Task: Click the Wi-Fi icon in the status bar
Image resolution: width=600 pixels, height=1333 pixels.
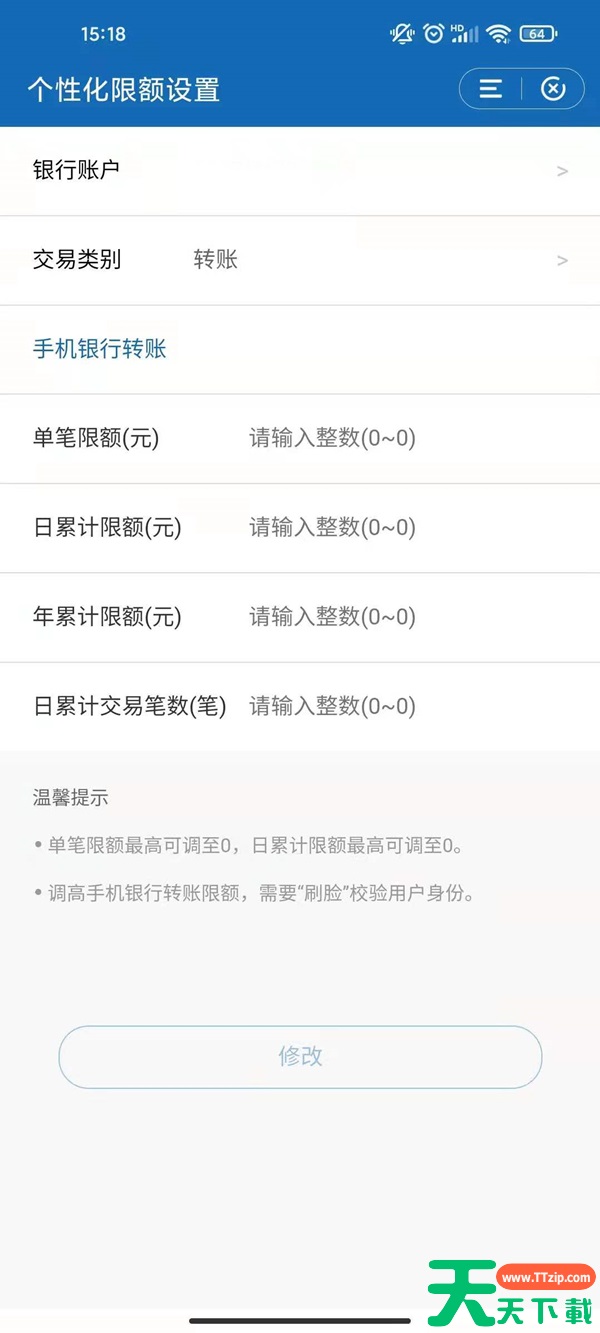Action: [x=497, y=33]
